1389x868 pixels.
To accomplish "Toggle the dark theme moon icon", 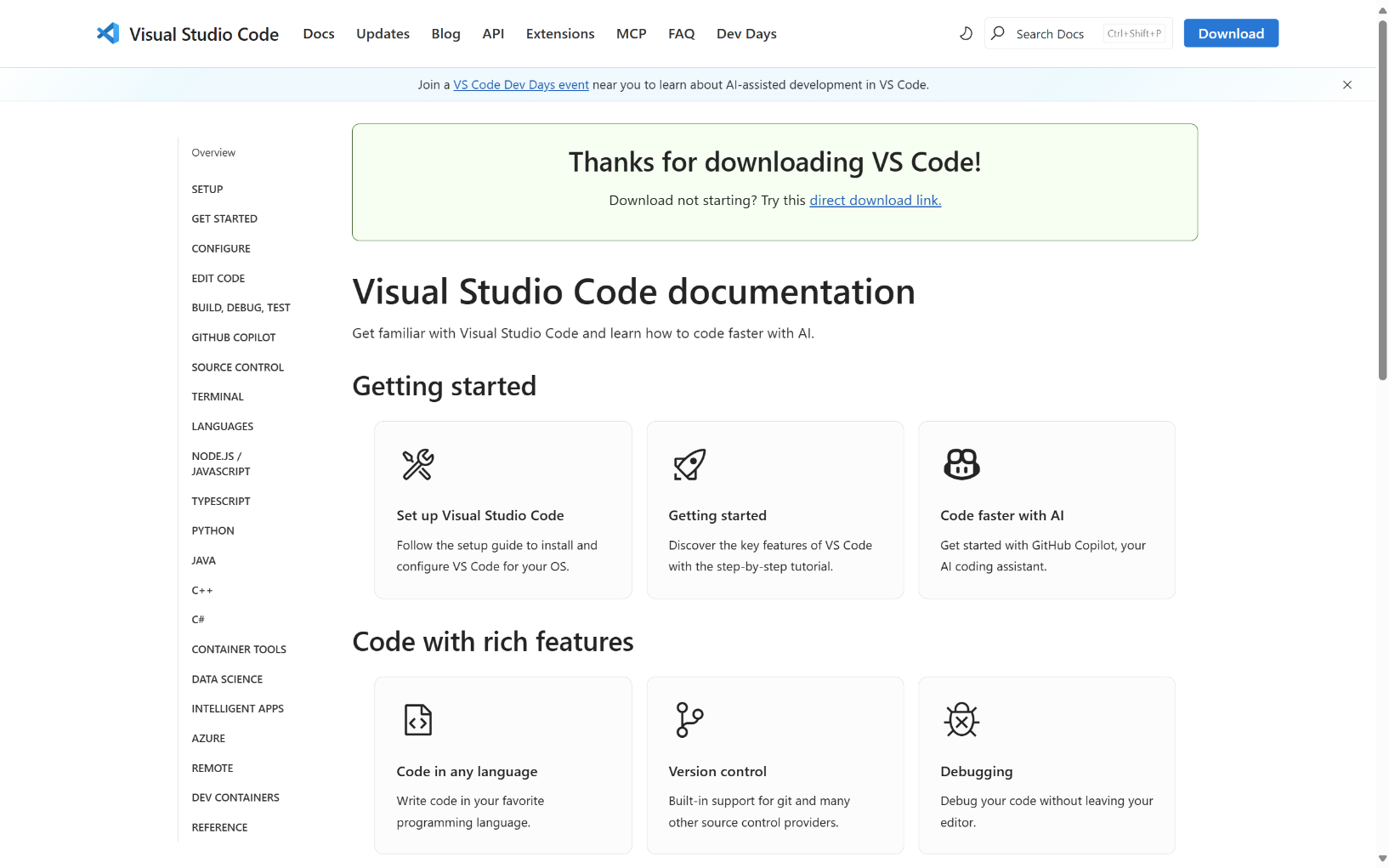I will tap(966, 33).
